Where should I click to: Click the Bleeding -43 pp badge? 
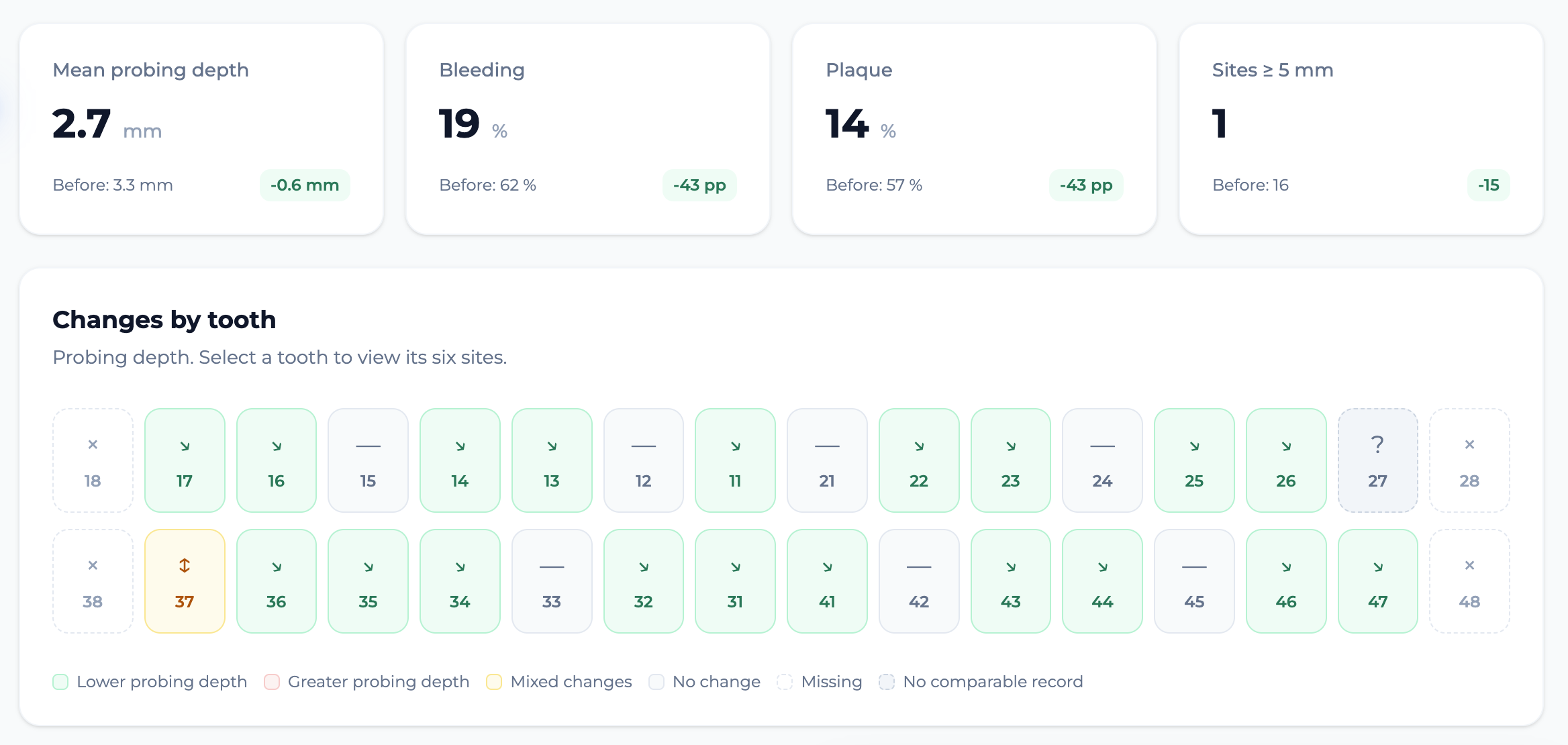699,185
